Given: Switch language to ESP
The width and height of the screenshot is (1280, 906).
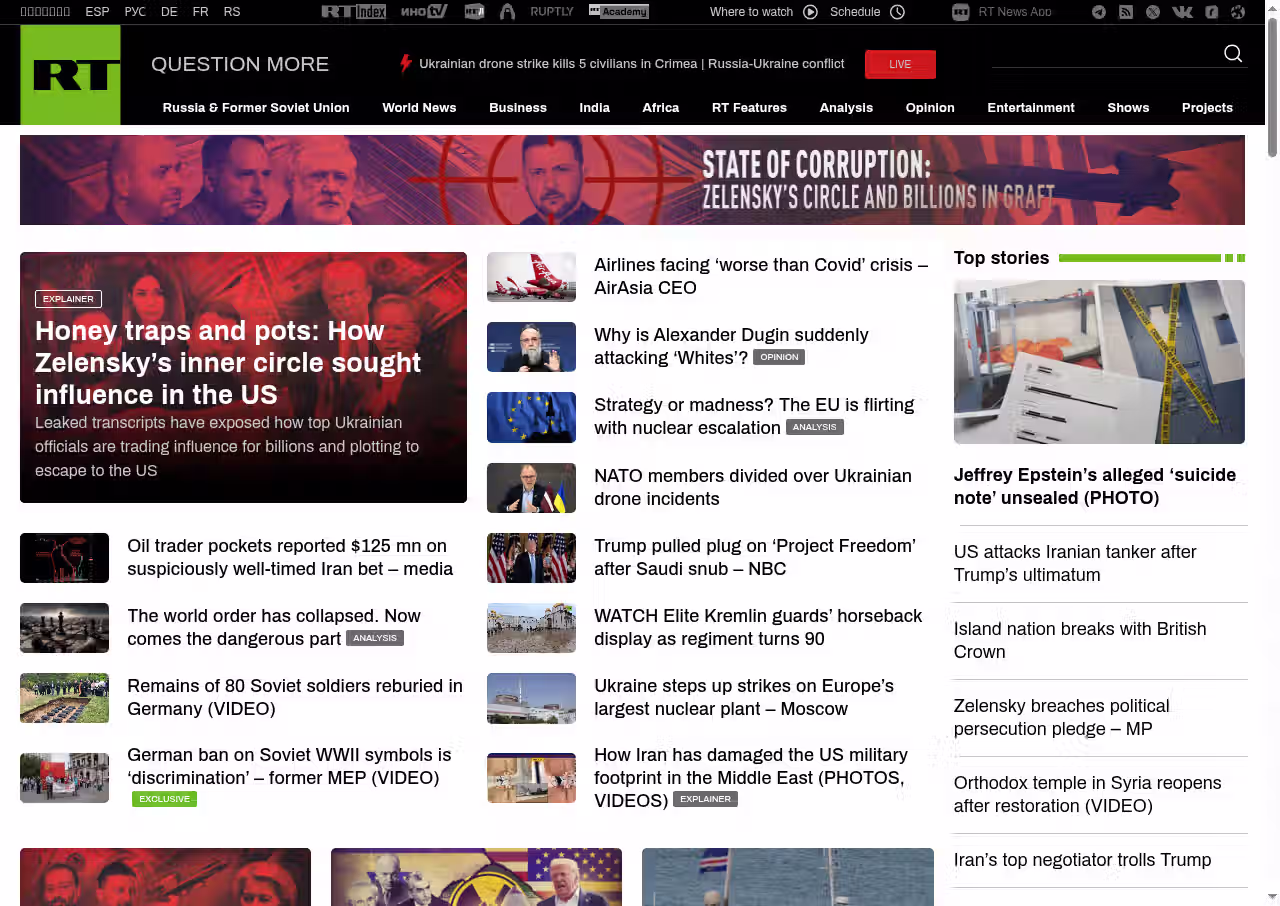Looking at the screenshot, I should (97, 12).
